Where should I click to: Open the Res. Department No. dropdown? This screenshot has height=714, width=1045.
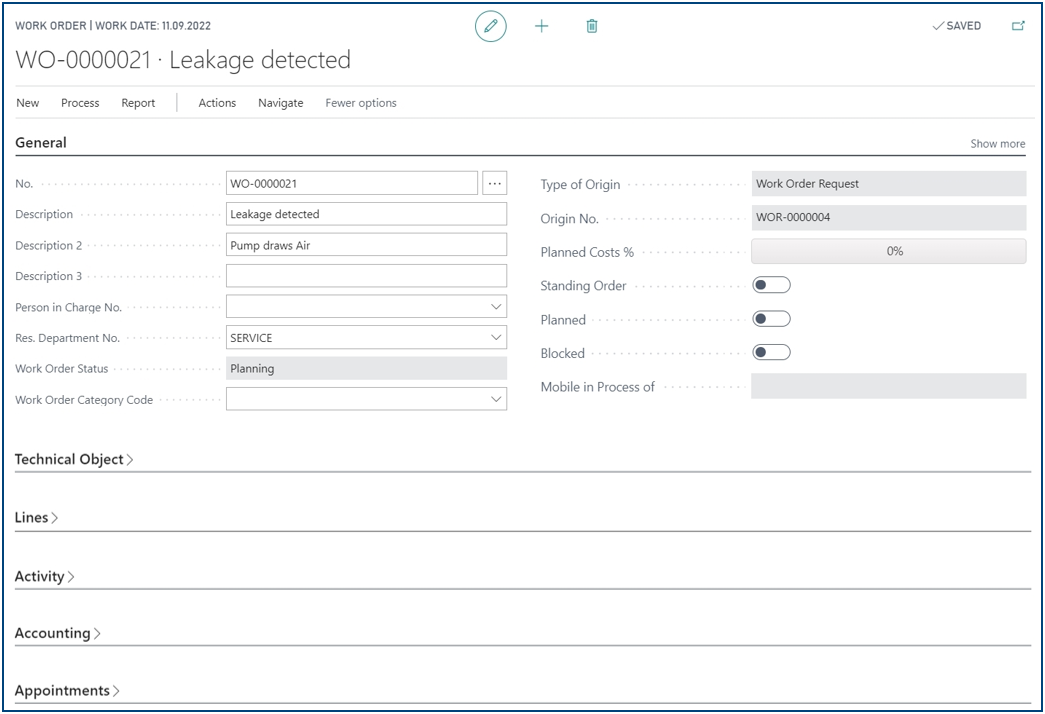point(496,337)
